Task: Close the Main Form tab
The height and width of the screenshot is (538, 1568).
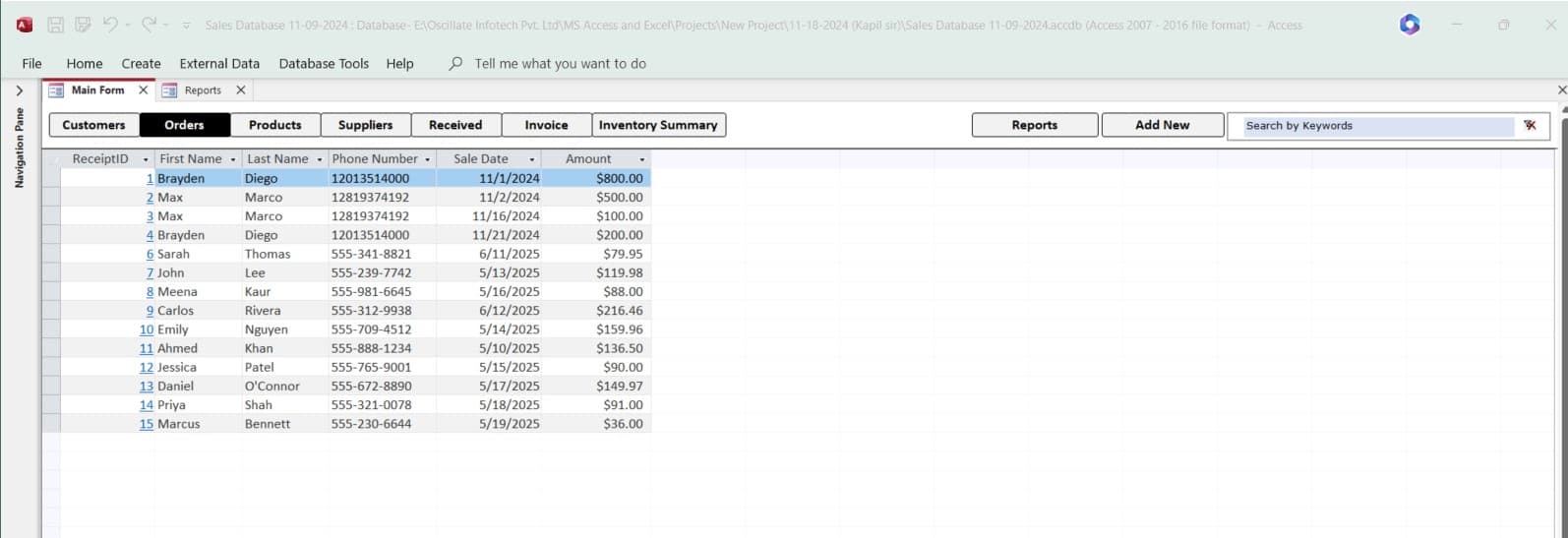Action: (144, 90)
